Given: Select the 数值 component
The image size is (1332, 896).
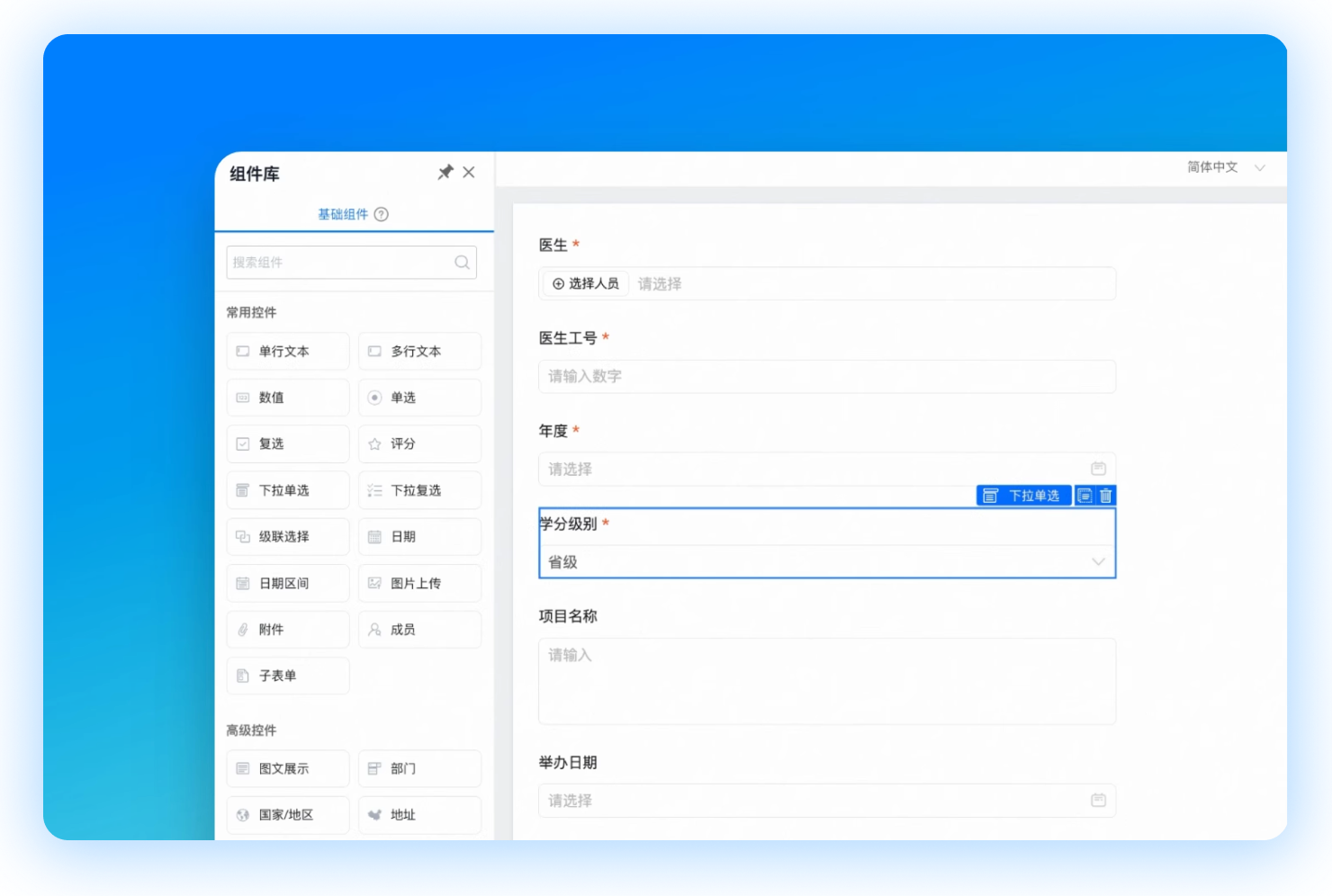Looking at the screenshot, I should click(x=288, y=398).
